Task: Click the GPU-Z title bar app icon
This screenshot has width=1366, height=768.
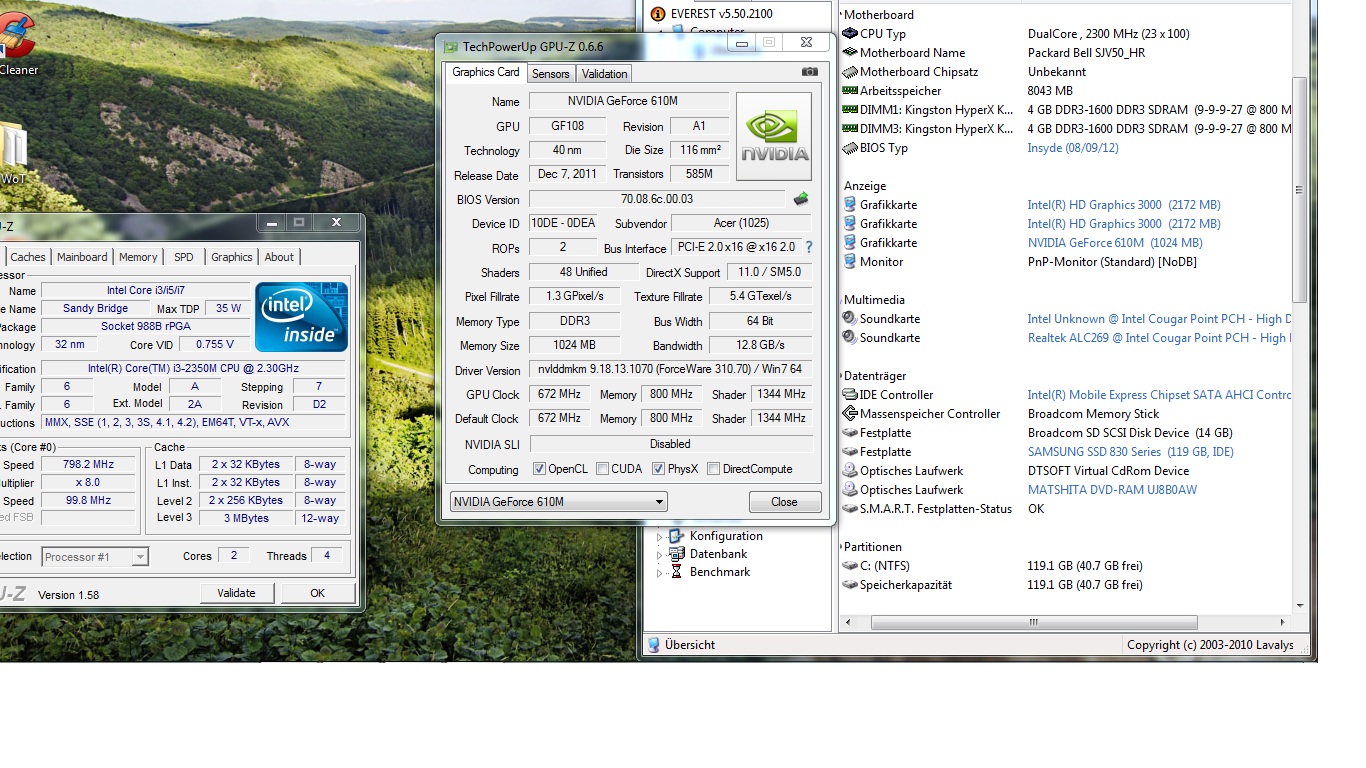Action: point(451,47)
